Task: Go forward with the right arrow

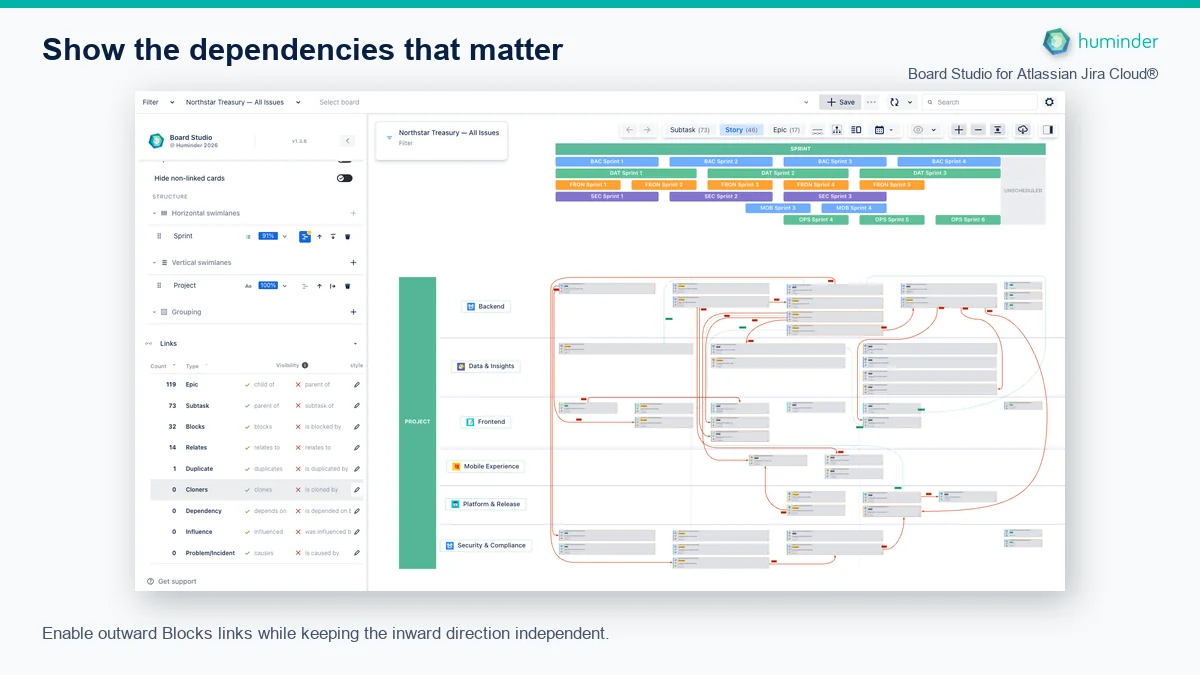Action: [647, 130]
